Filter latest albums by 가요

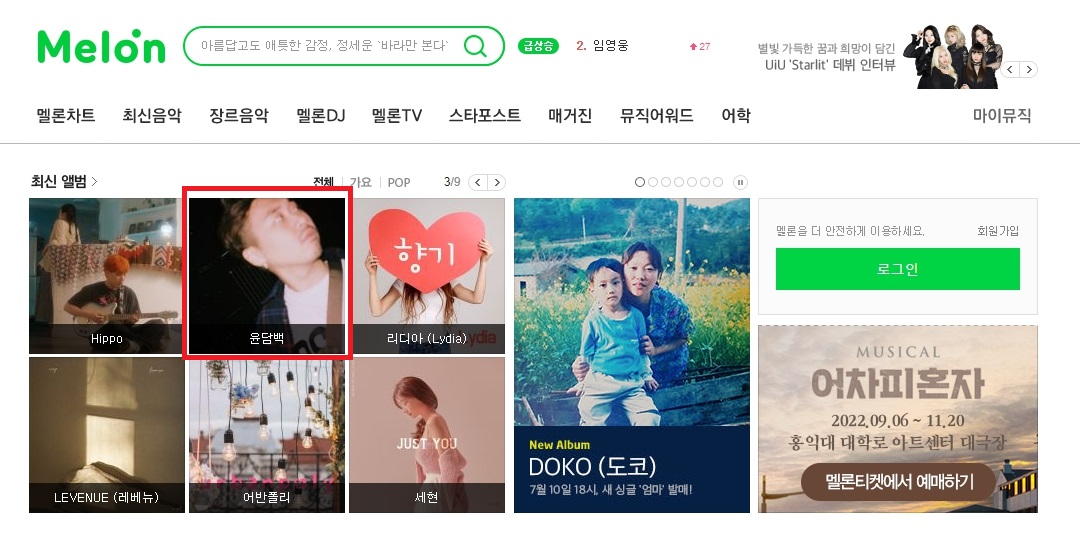pos(361,183)
